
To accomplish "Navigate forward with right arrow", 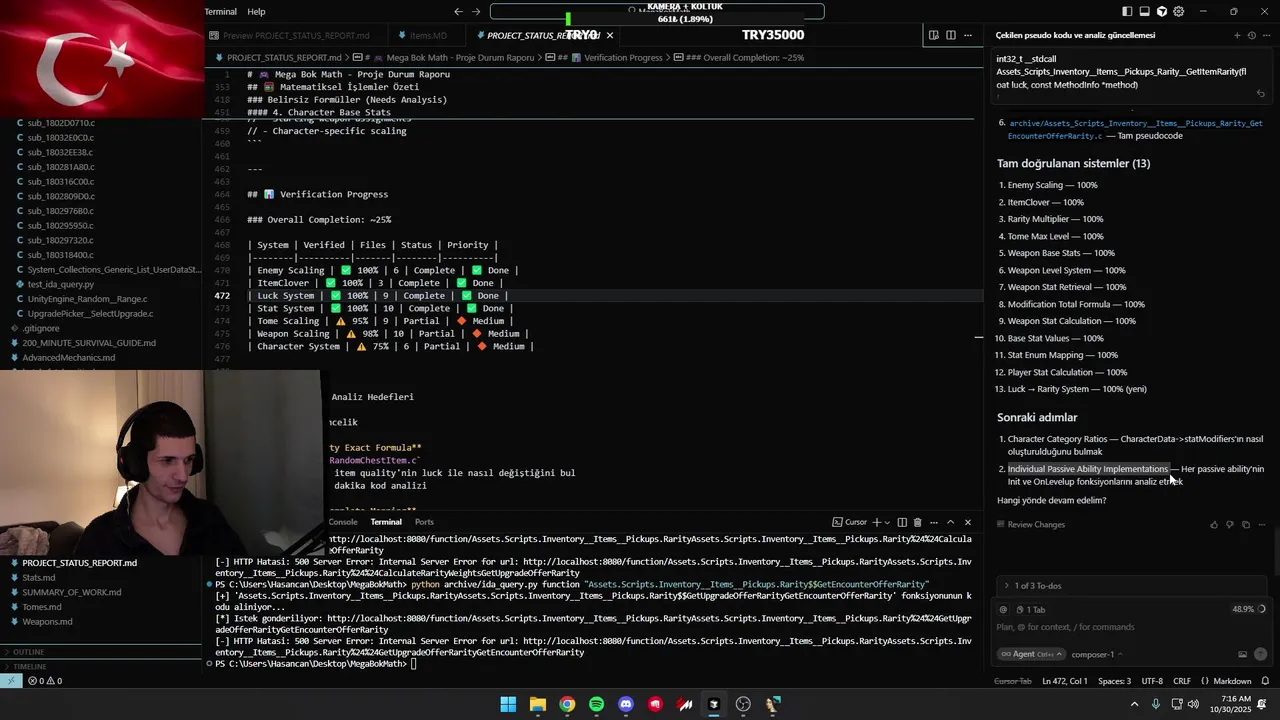I will tap(476, 12).
